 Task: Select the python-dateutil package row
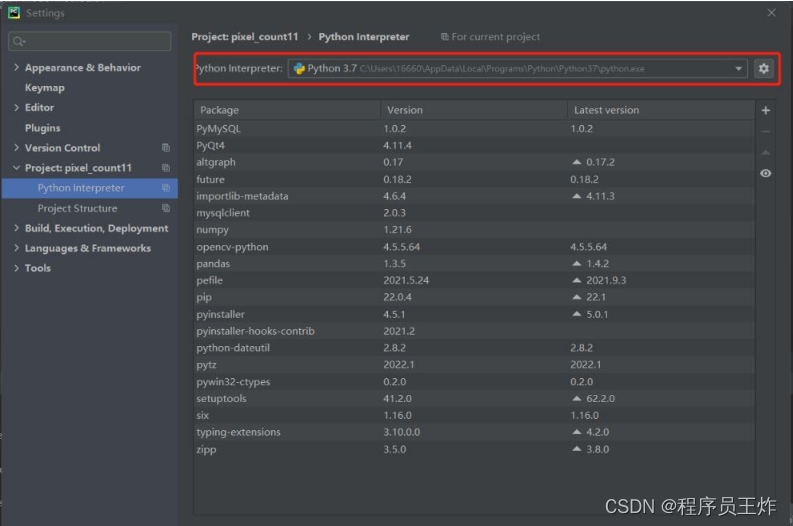(x=474, y=348)
